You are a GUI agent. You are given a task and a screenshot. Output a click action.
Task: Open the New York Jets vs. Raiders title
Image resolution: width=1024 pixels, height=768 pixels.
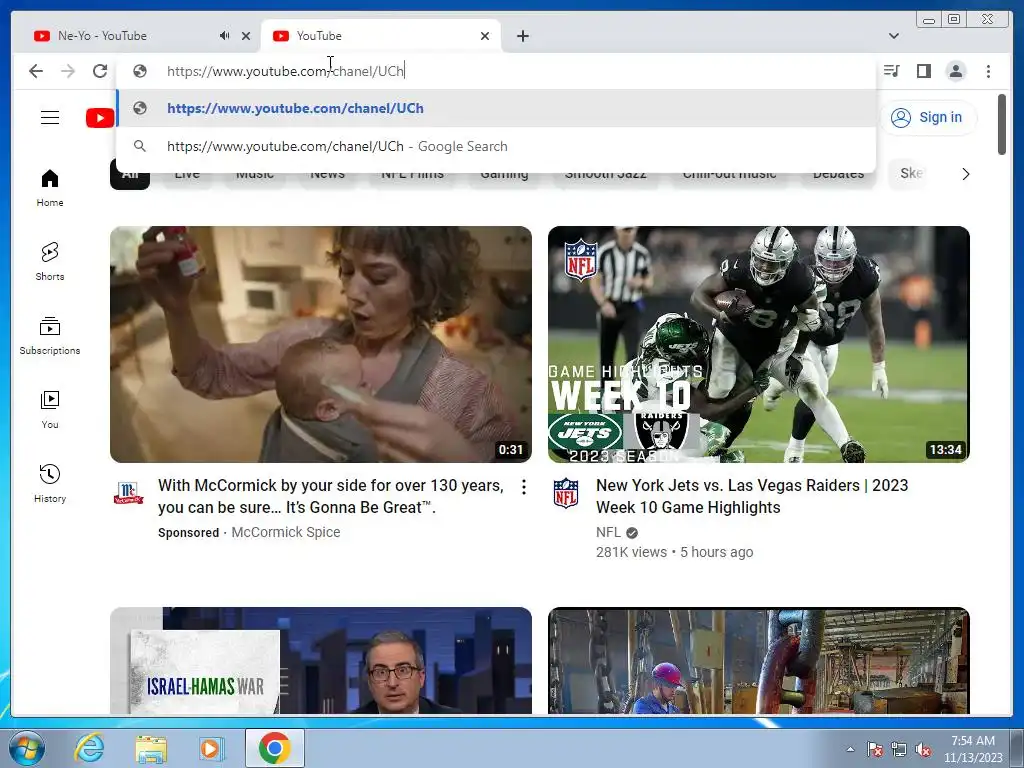752,496
